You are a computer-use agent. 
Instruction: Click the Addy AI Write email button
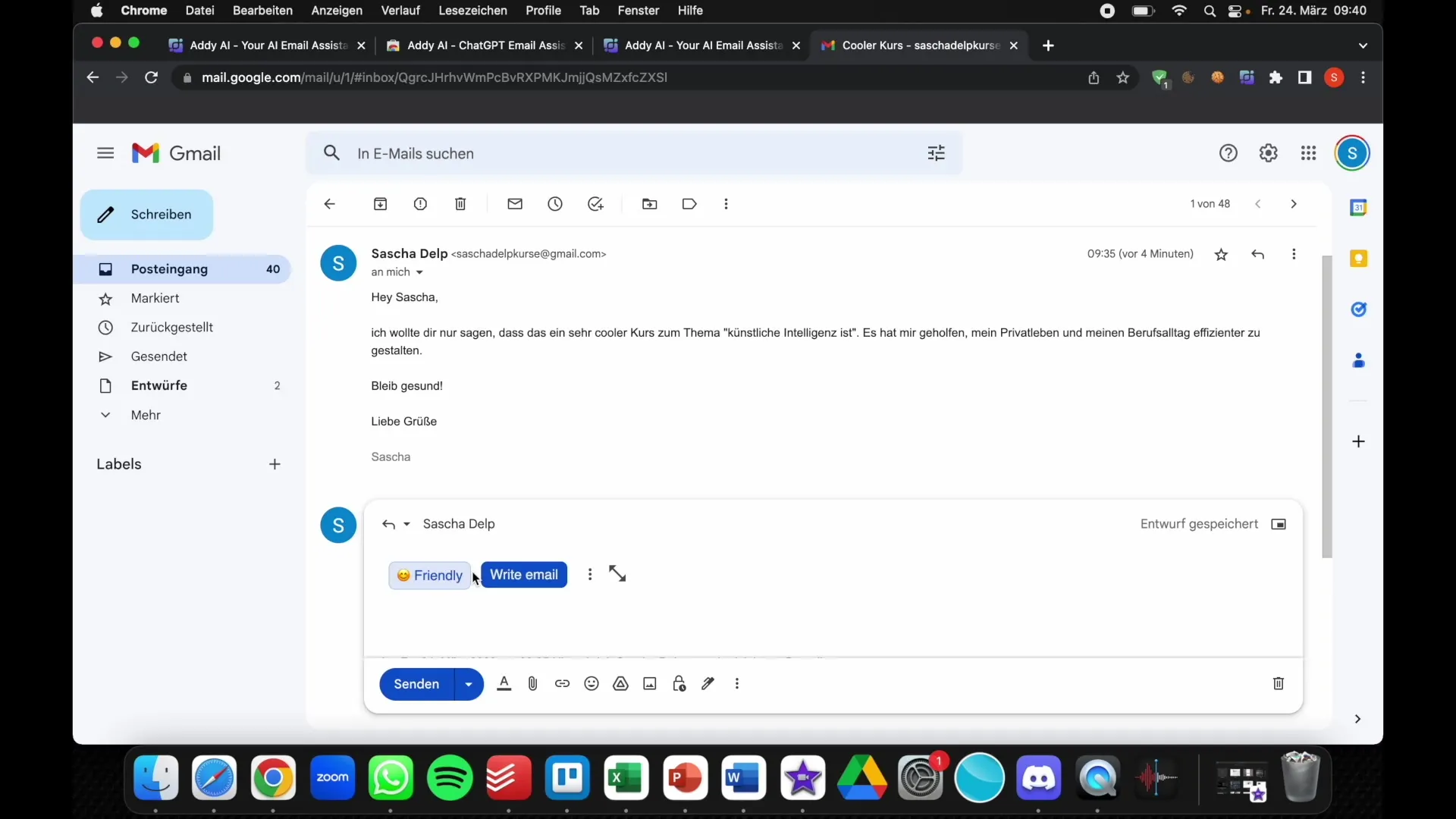coord(524,574)
